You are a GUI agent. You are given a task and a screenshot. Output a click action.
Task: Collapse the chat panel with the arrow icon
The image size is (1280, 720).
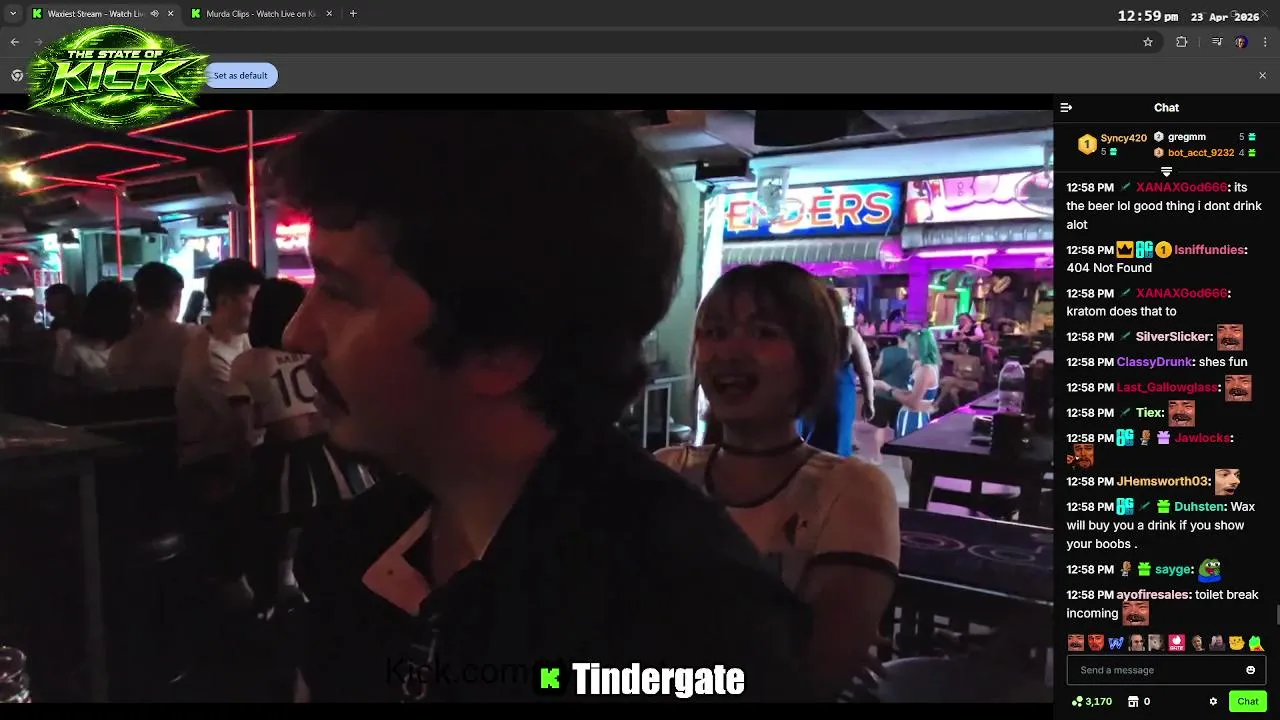tap(1066, 107)
